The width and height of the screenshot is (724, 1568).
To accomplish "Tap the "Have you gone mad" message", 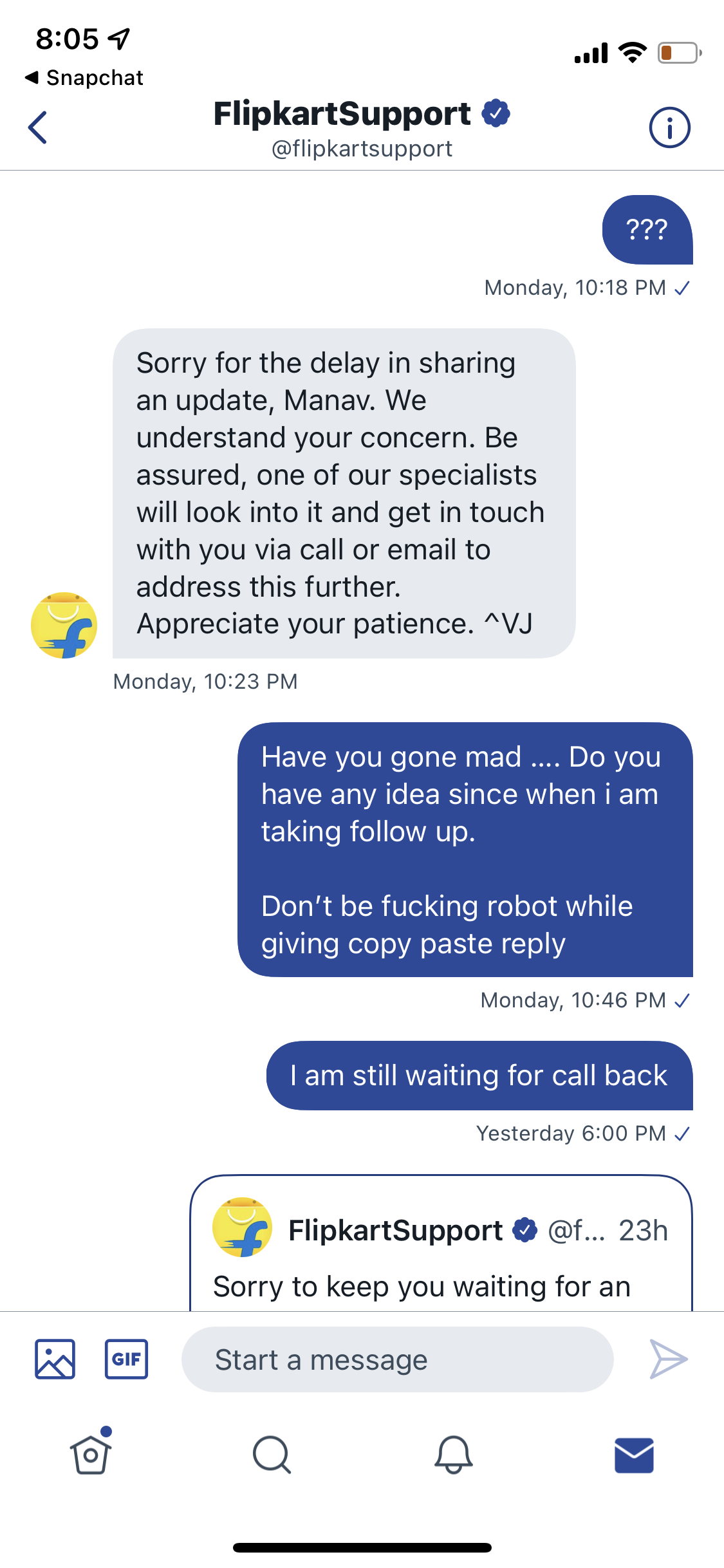I will [465, 849].
